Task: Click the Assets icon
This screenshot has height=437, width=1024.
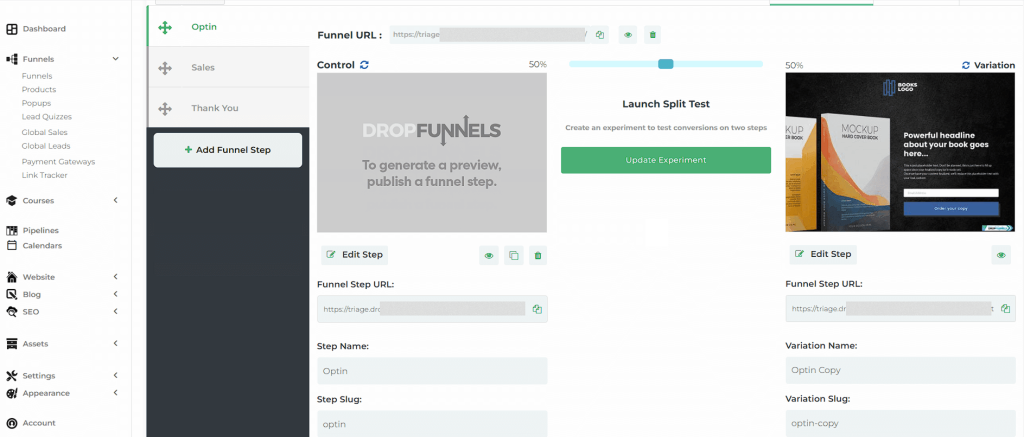Action: pos(12,344)
